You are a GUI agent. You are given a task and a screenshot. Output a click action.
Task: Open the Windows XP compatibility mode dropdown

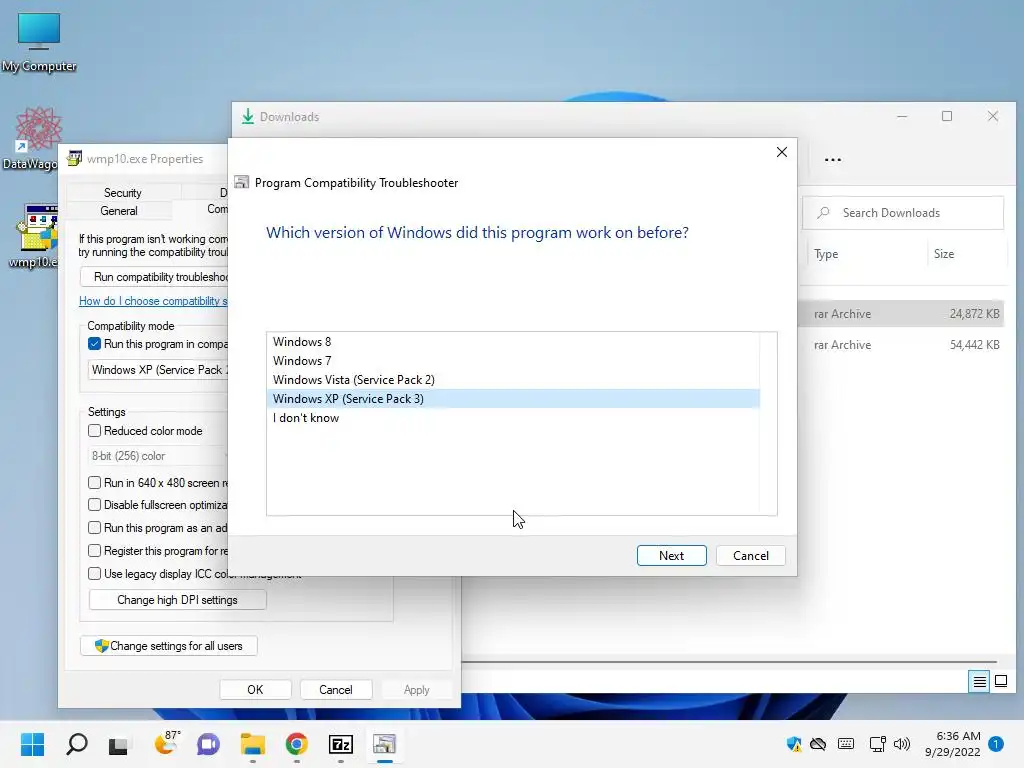(x=157, y=370)
